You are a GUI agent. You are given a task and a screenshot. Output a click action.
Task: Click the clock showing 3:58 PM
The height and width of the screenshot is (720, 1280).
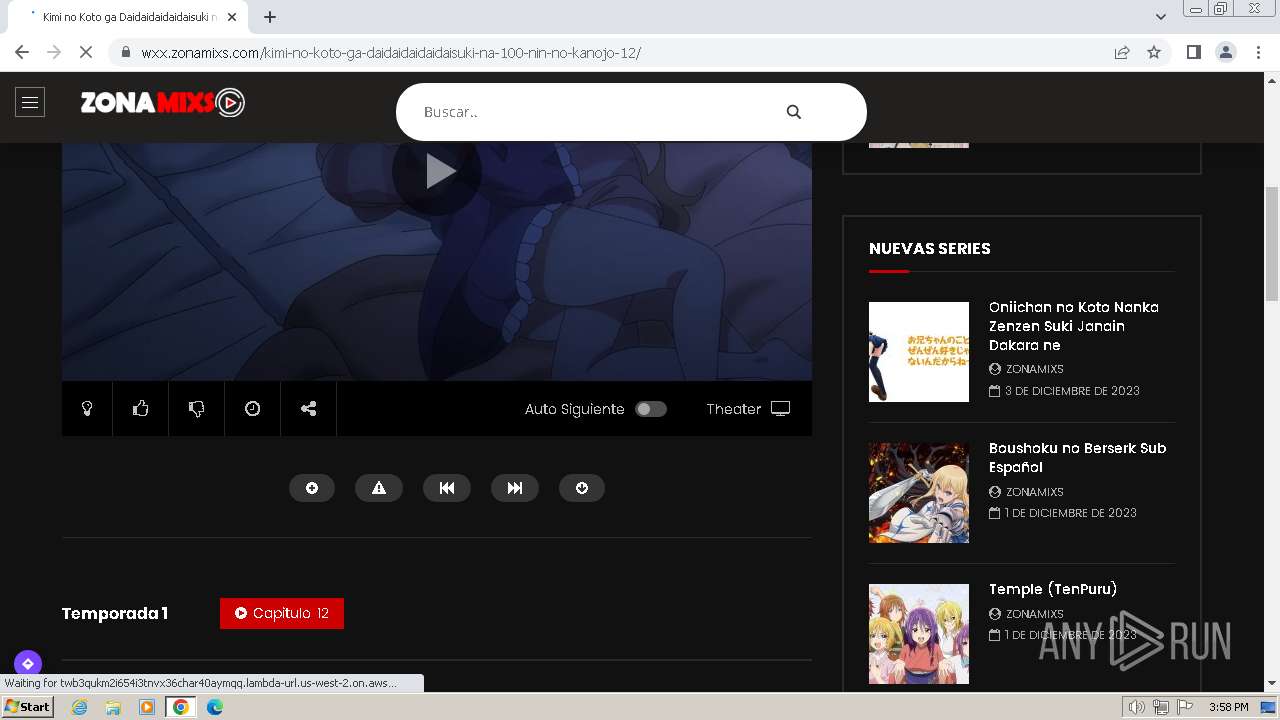click(1228, 707)
